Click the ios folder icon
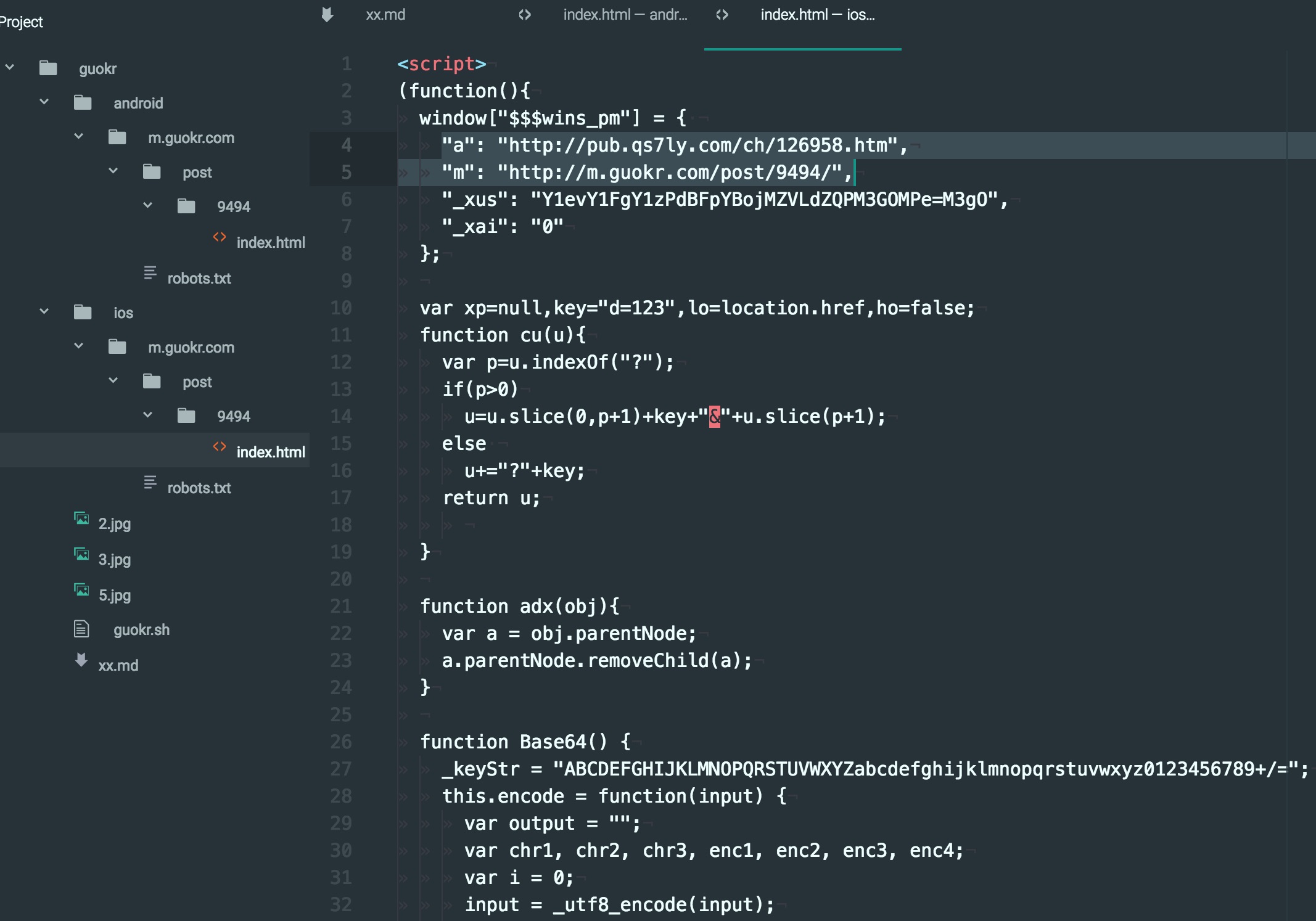The image size is (1316, 921). pos(83,312)
